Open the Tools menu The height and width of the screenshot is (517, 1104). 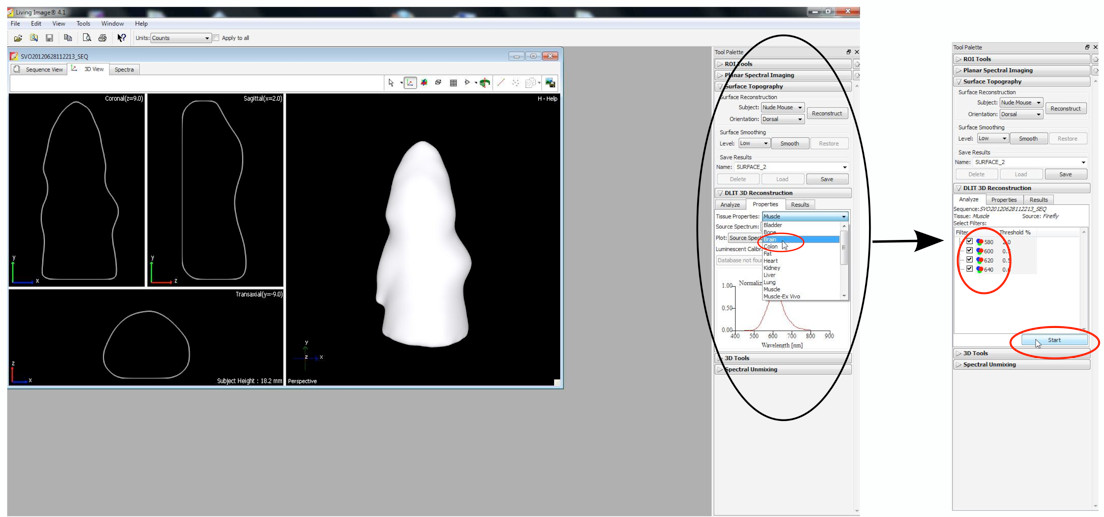coord(83,23)
